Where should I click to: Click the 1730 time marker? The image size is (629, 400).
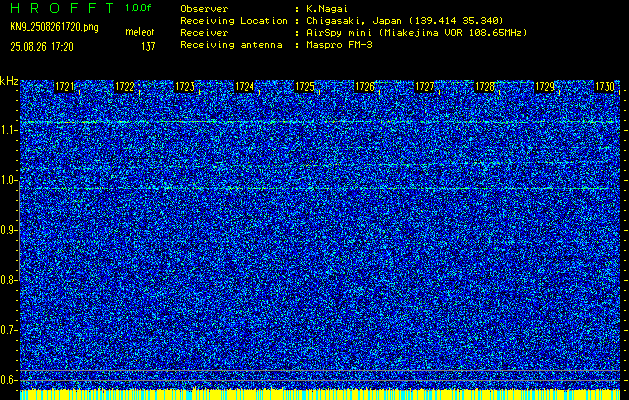(x=605, y=87)
